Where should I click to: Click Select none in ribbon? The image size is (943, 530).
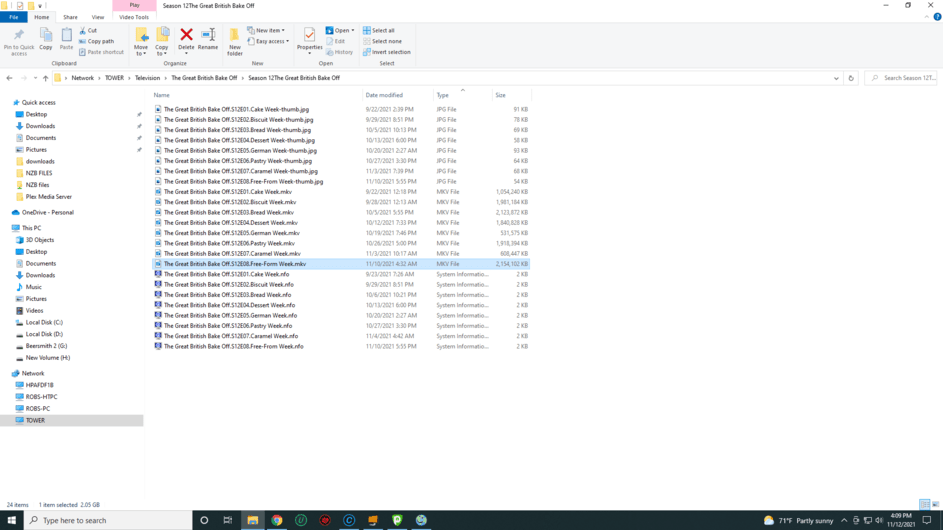382,42
